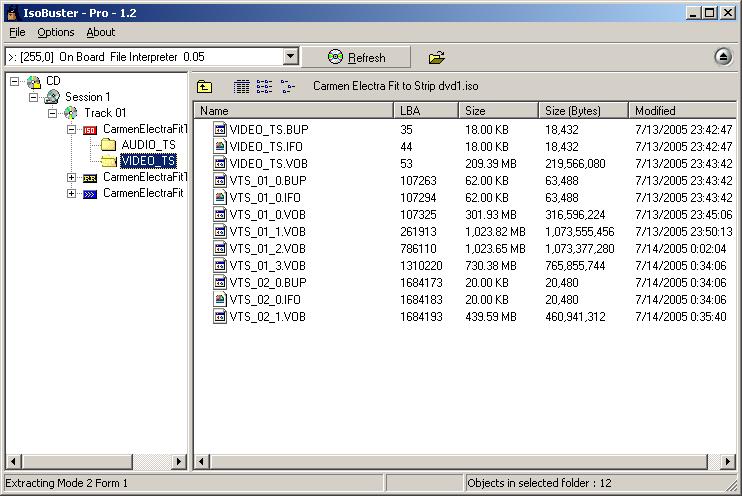Sort by Name column header
Screen dimensions: 742x496
point(294,111)
